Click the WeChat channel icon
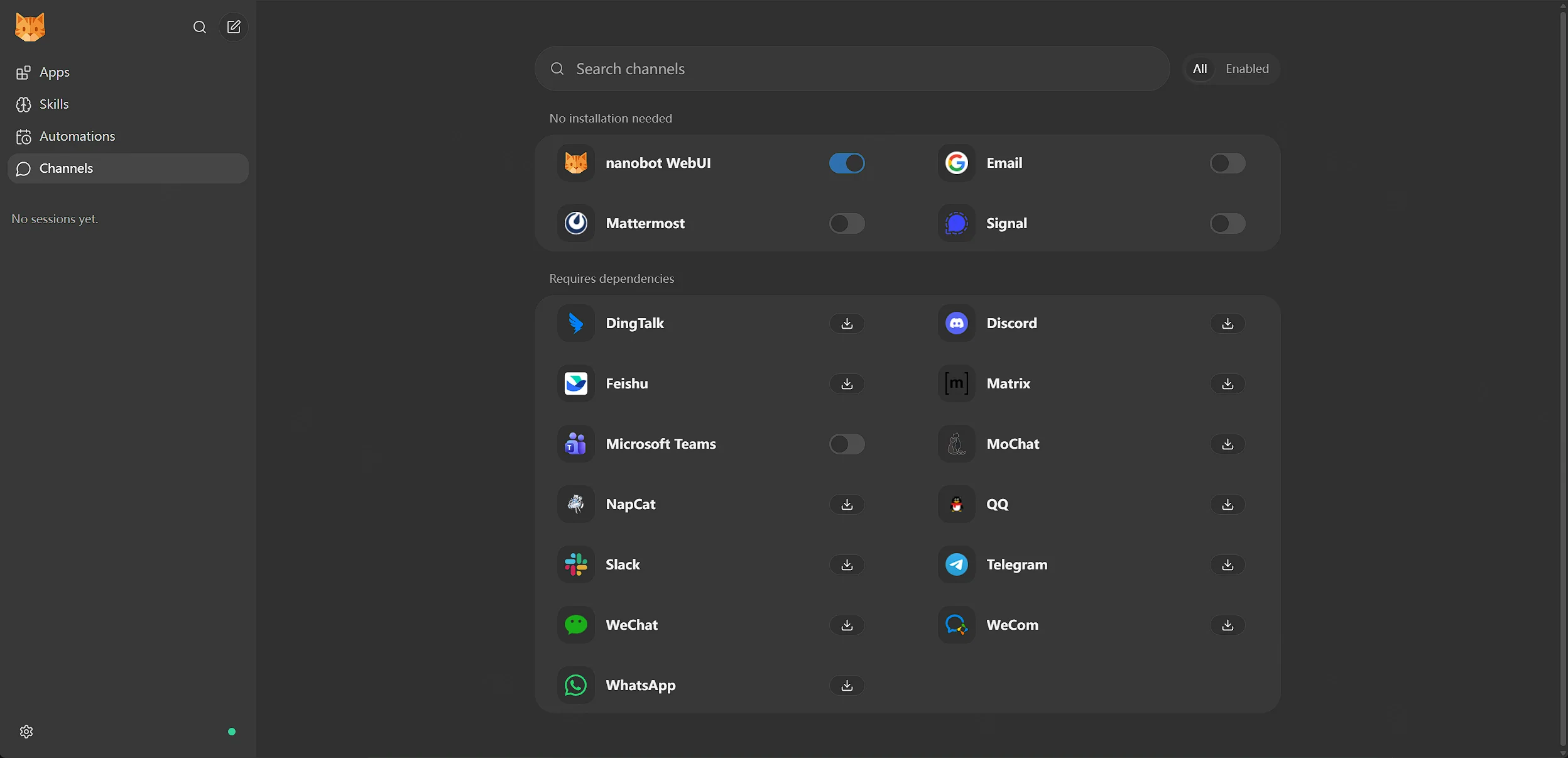 coord(576,625)
